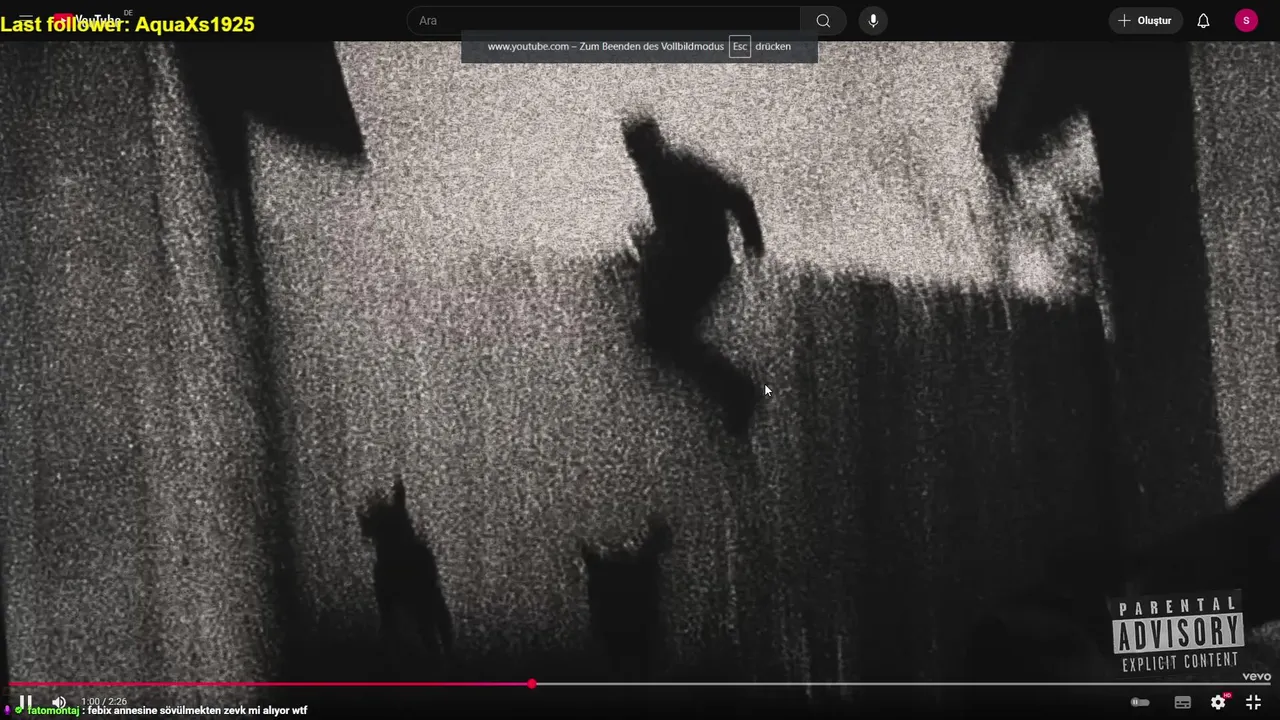Focus the Ara search field
This screenshot has width=1280, height=720.
tap(603, 20)
